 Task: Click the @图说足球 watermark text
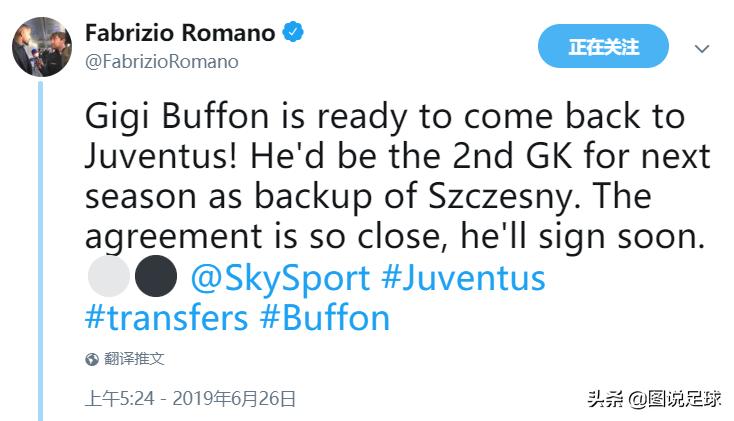(x=674, y=400)
